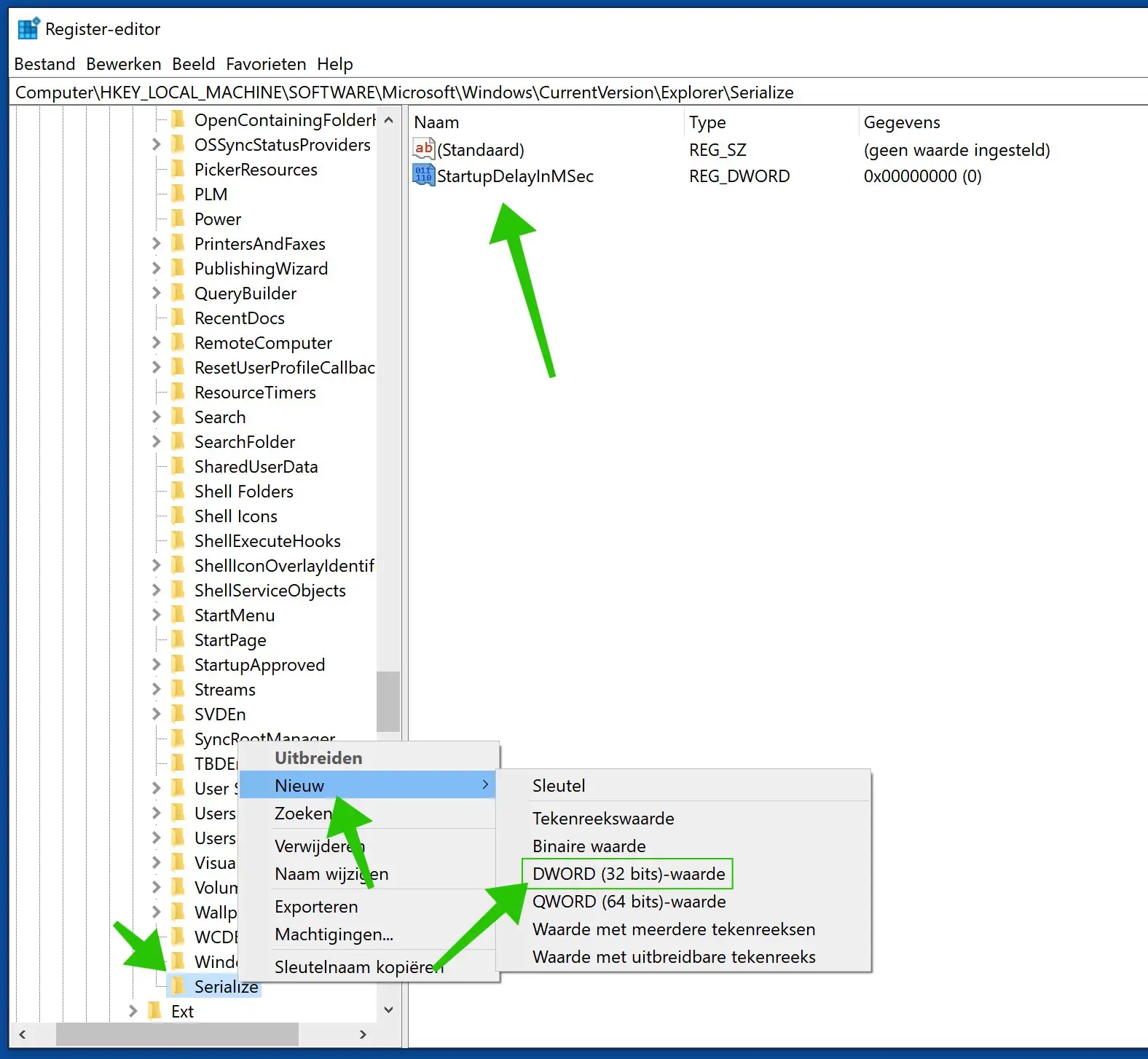Screen dimensions: 1148x1059
Task: Click the Ext folder icon
Action: (154, 1011)
